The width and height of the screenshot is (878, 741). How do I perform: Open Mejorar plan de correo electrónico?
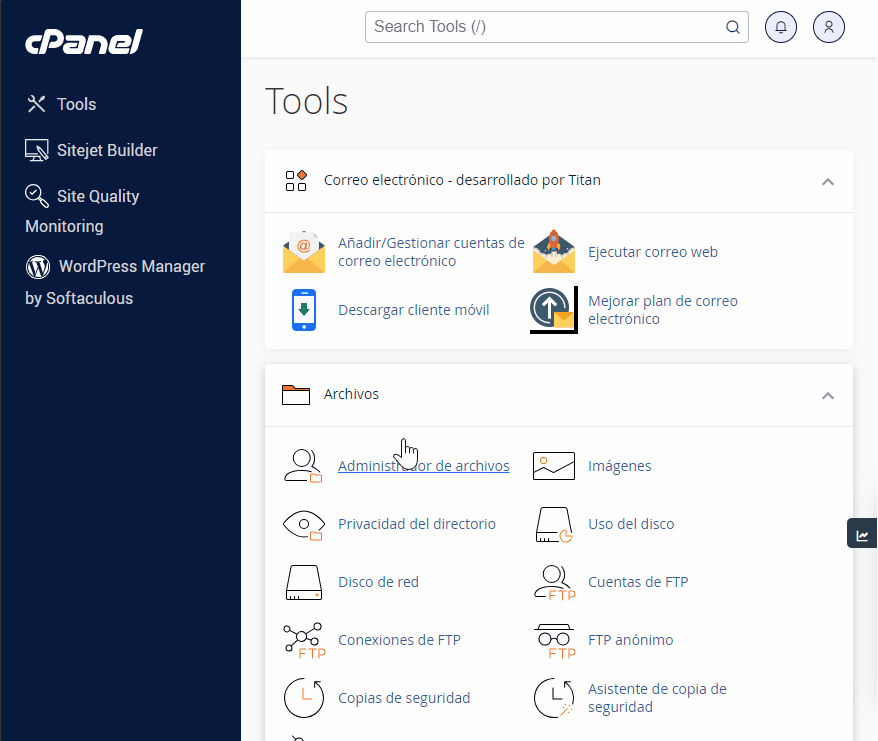(662, 310)
